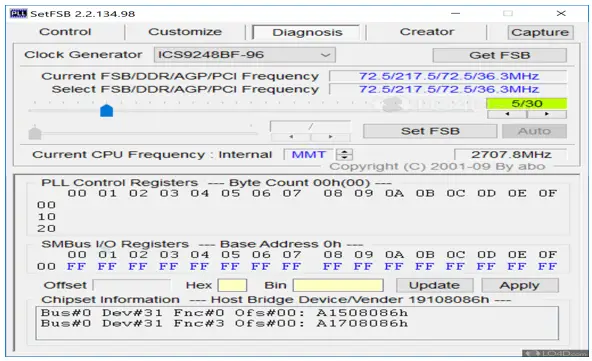Image resolution: width=592 pixels, height=361 pixels.
Task: Click FF value under SMBus column 08
Action: coord(332,267)
